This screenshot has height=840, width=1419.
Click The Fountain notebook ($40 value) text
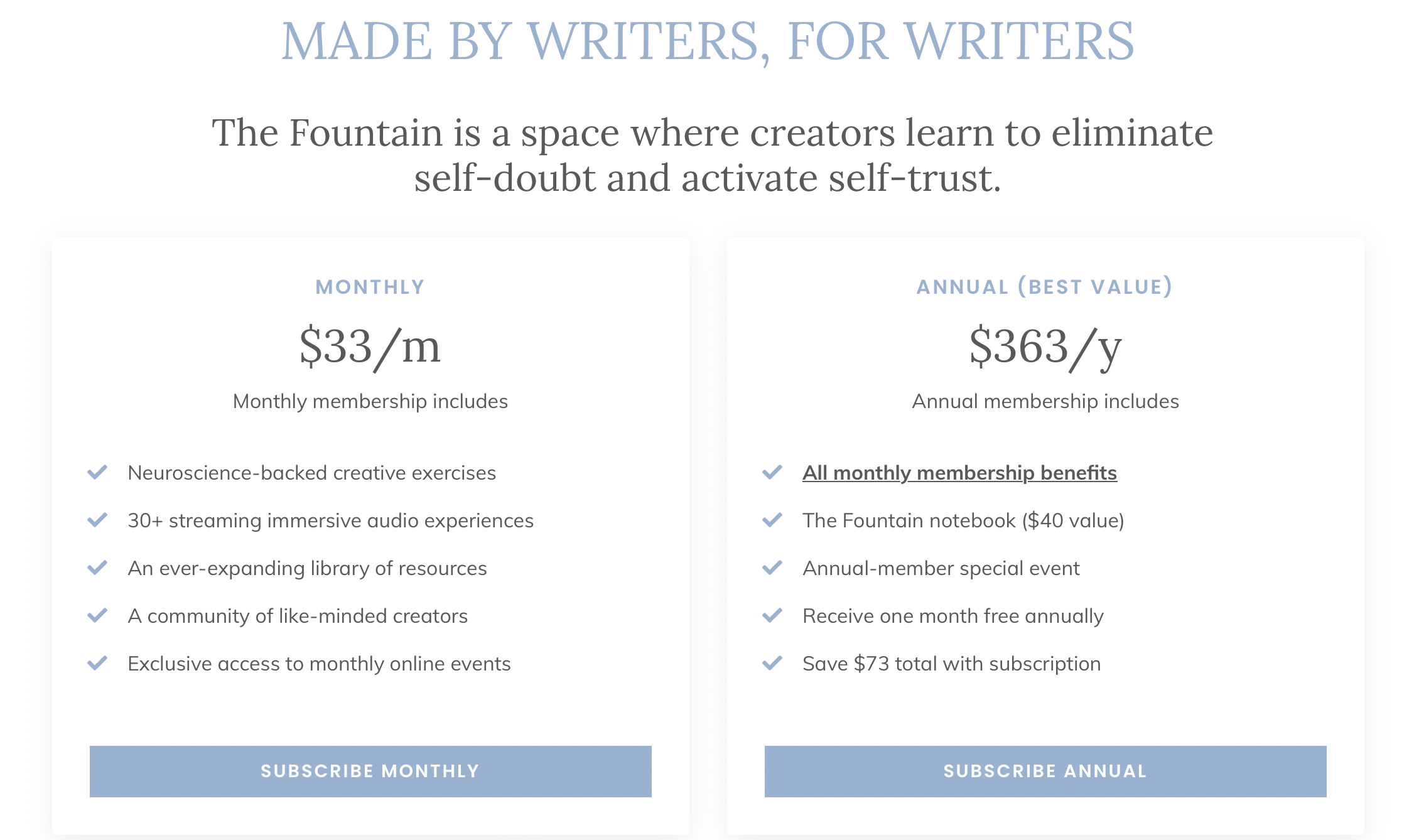coord(963,520)
